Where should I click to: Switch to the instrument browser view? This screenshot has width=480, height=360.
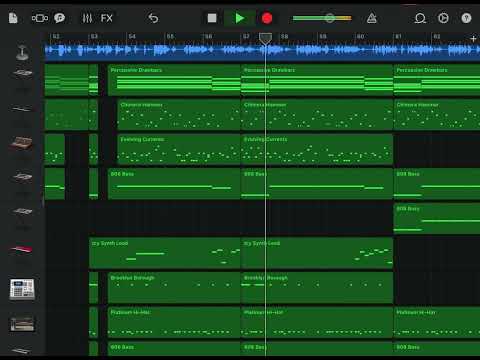tap(40, 18)
